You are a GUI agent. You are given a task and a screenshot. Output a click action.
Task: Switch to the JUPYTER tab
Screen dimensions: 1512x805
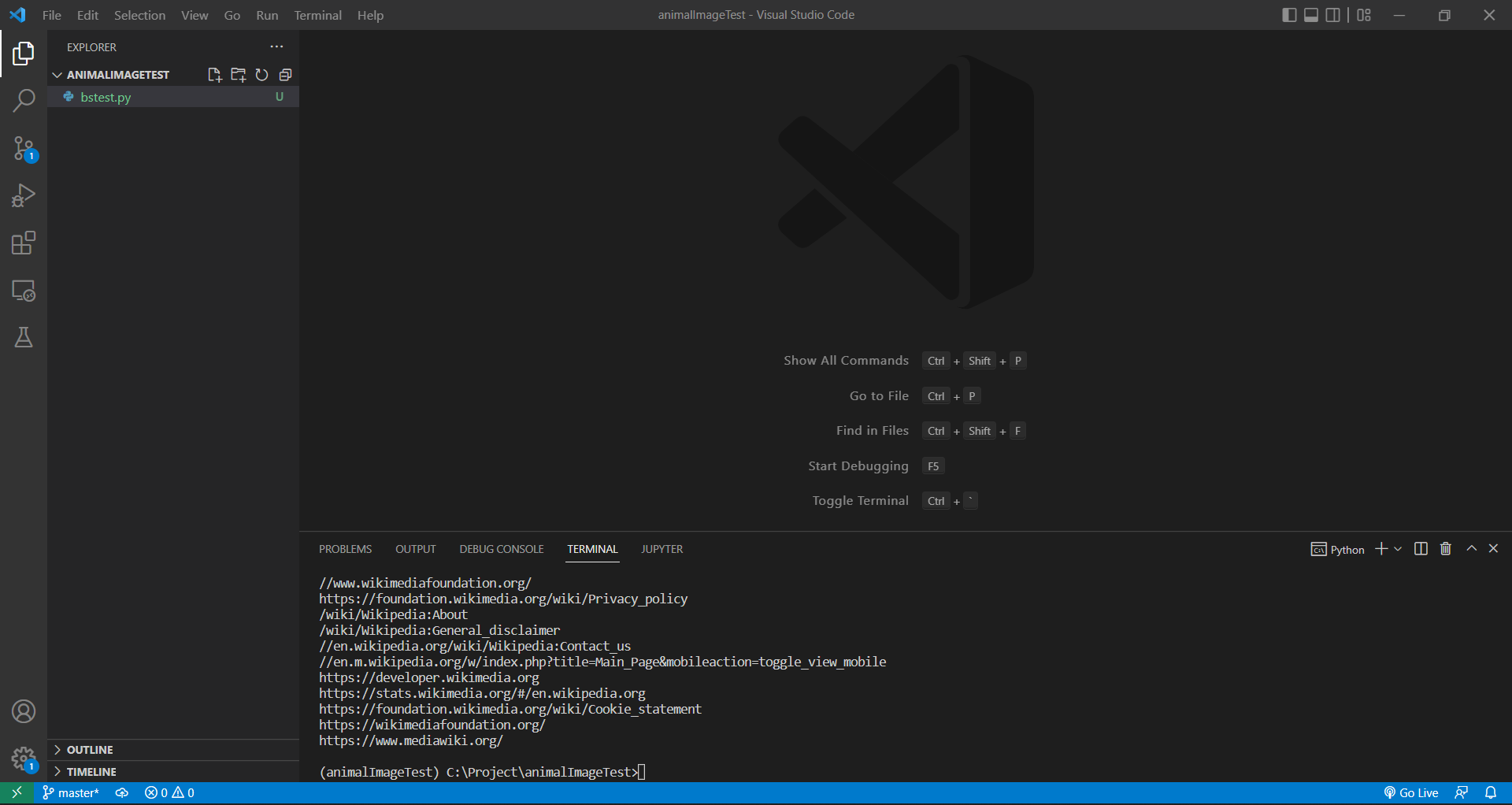[662, 549]
